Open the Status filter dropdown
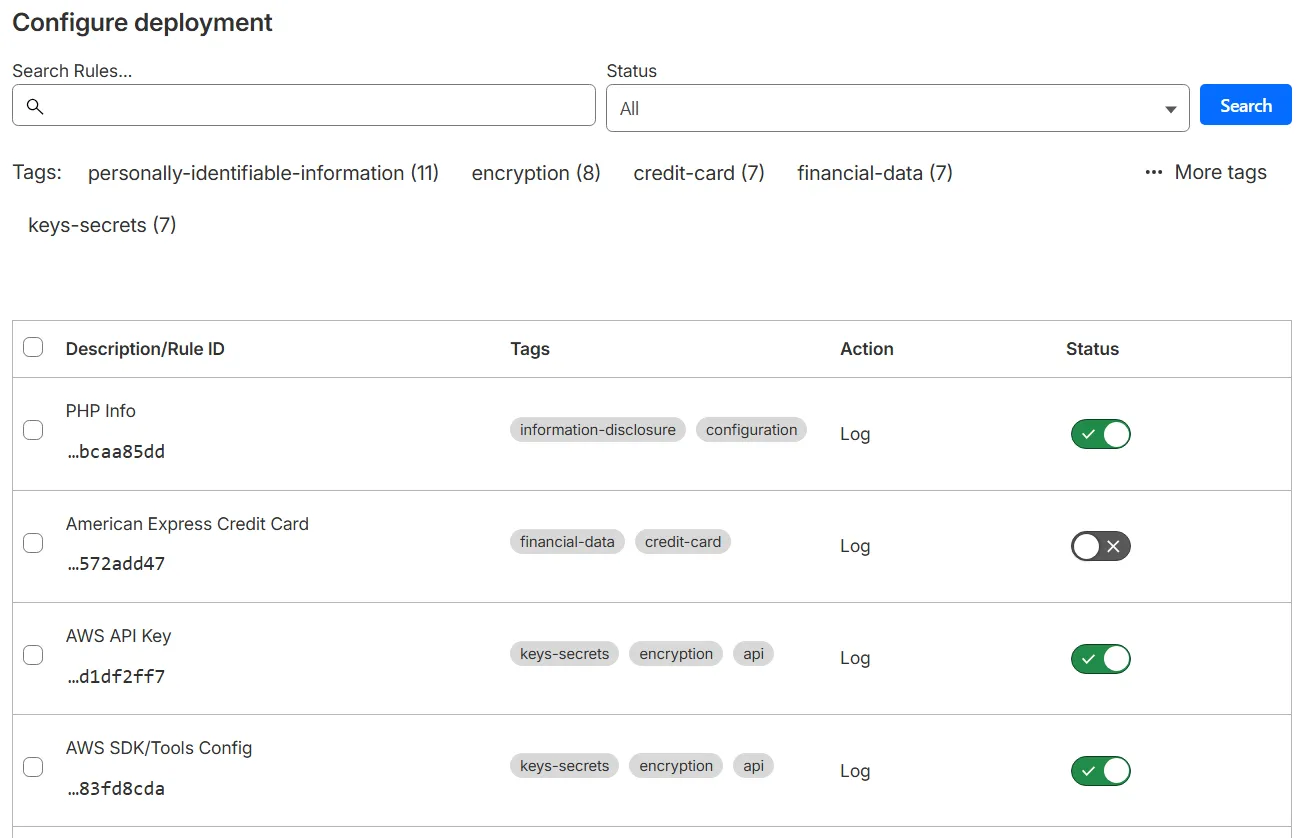The image size is (1302, 838). pyautogui.click(x=898, y=105)
